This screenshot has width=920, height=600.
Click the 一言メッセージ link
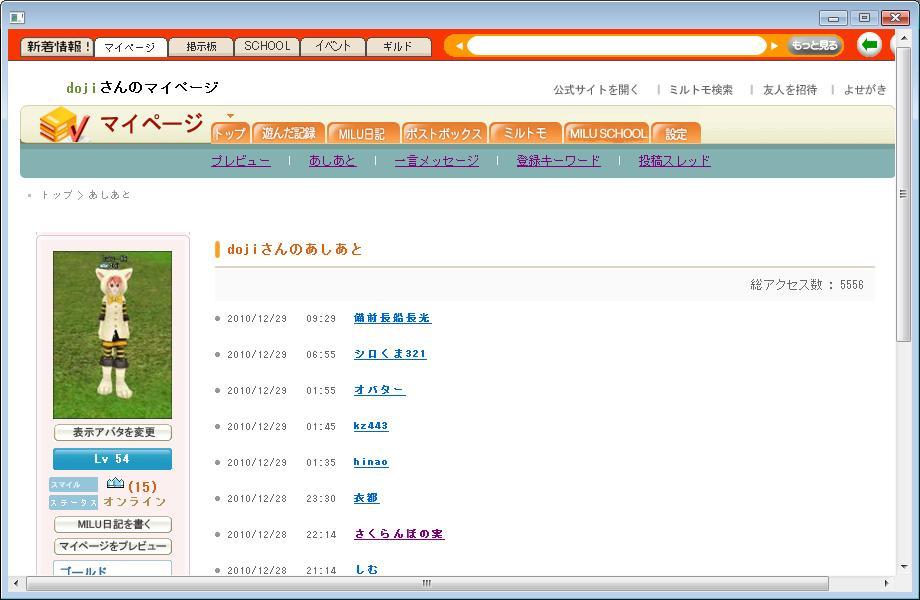click(436, 160)
